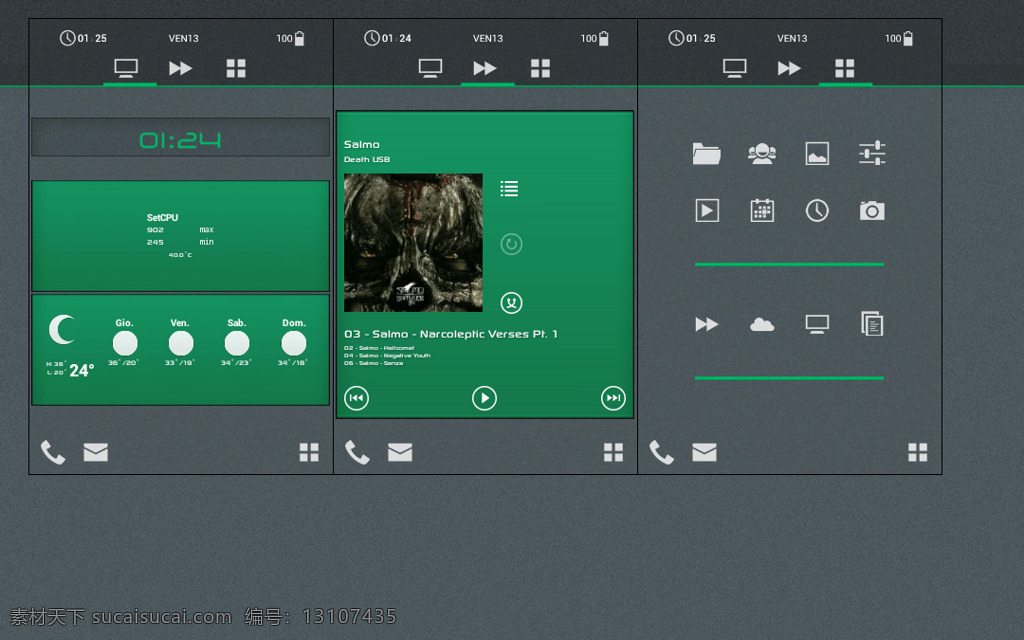
Task: Toggle shuffle in the music widget
Action: [x=511, y=302]
